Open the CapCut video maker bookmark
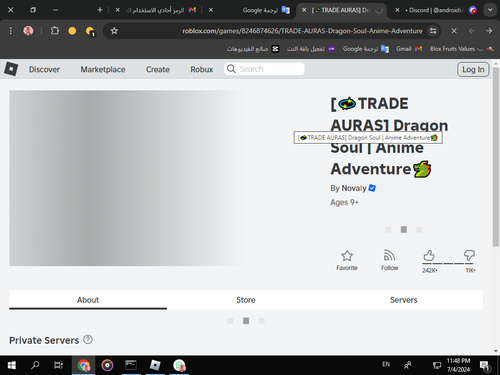This screenshot has width=500, height=375. (x=253, y=49)
